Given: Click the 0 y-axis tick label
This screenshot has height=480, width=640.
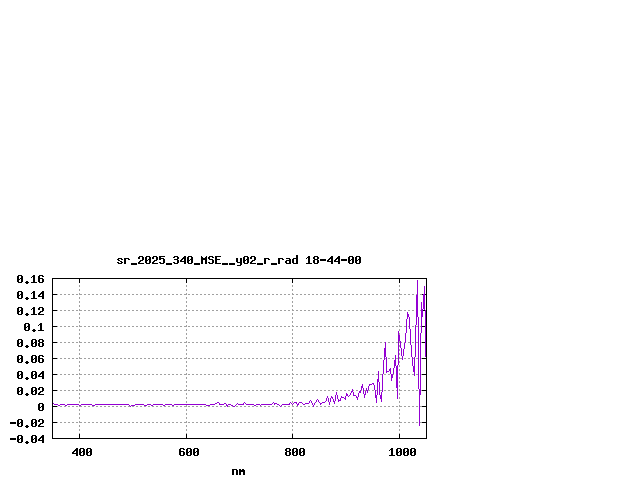Looking at the screenshot, I should [41, 407].
